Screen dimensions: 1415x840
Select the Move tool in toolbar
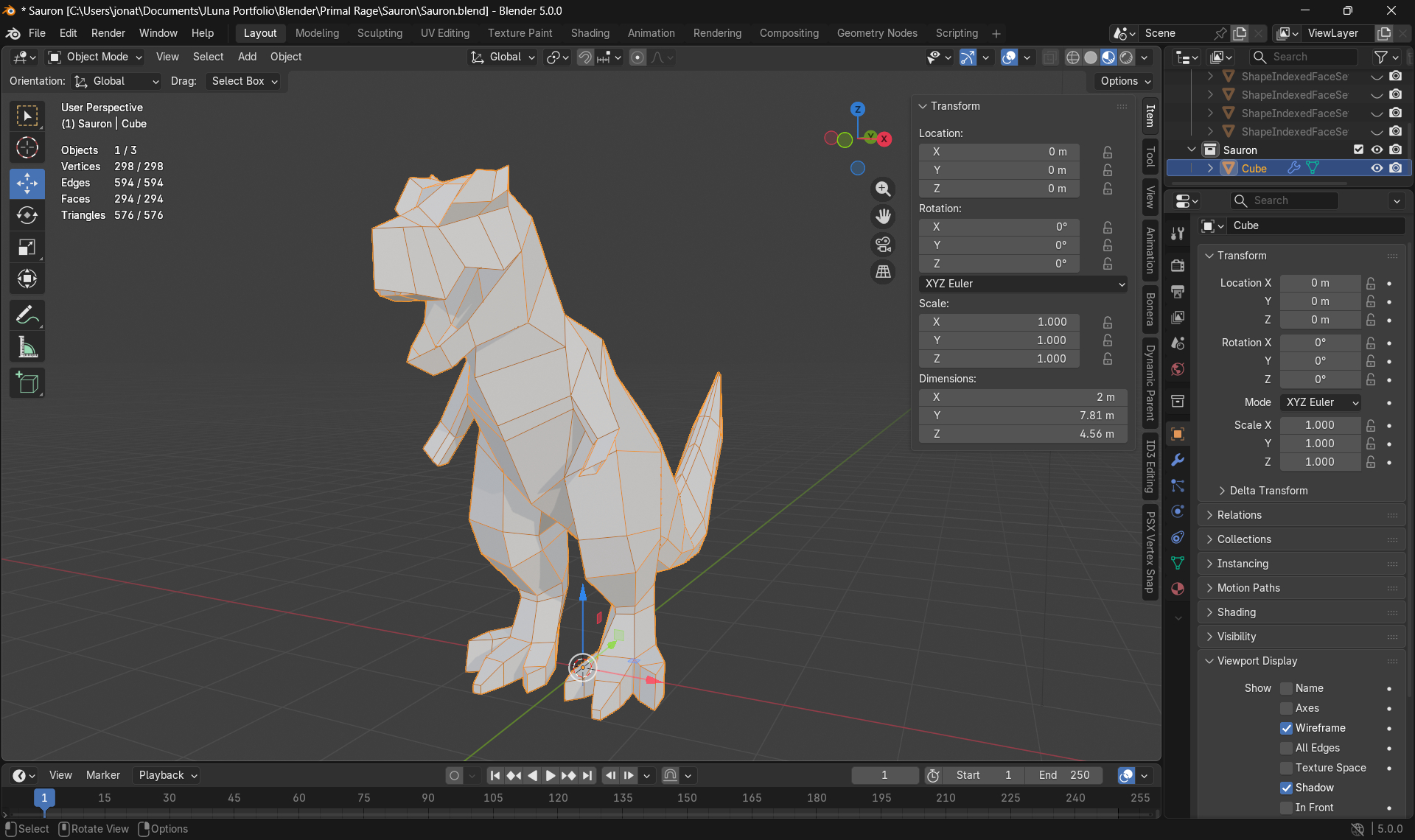point(27,183)
